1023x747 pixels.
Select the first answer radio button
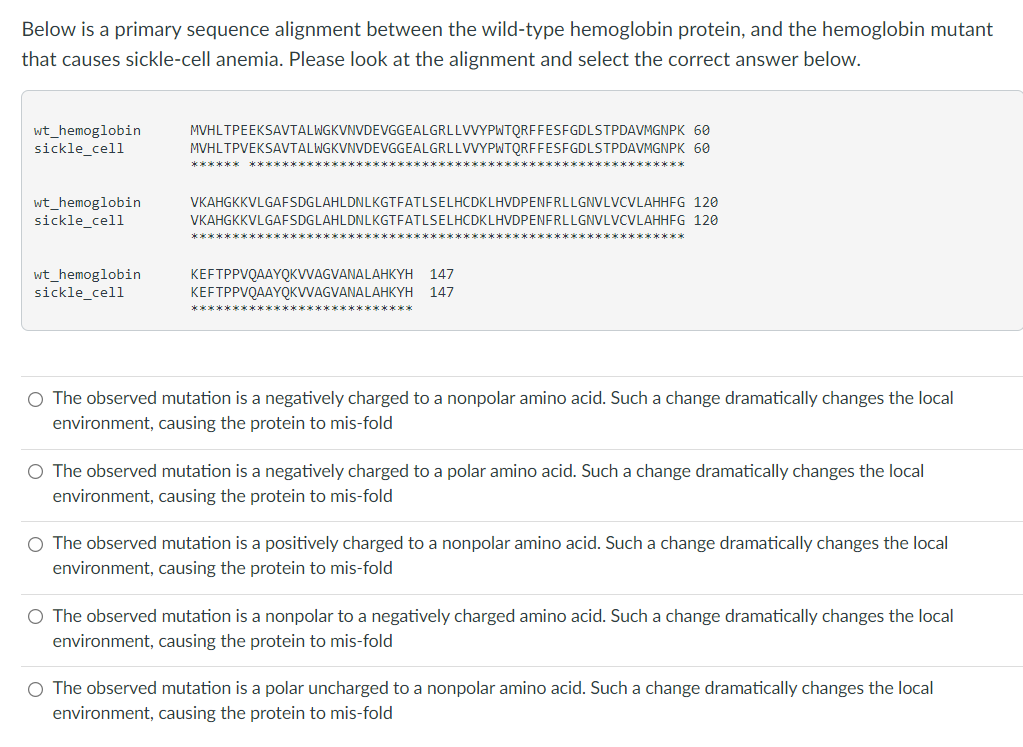click(35, 398)
